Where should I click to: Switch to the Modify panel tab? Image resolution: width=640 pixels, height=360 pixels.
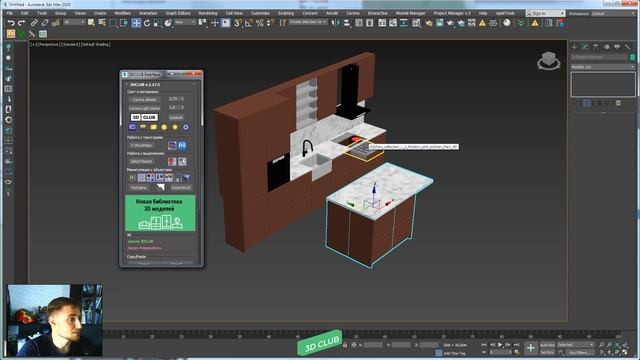[585, 47]
